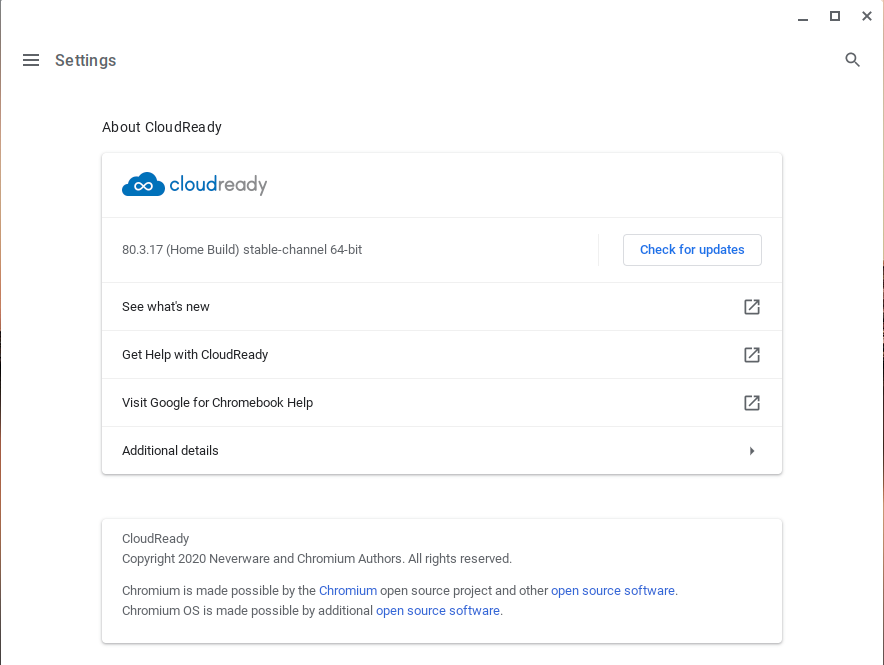Close the Settings window
884x665 pixels.
coord(867,16)
